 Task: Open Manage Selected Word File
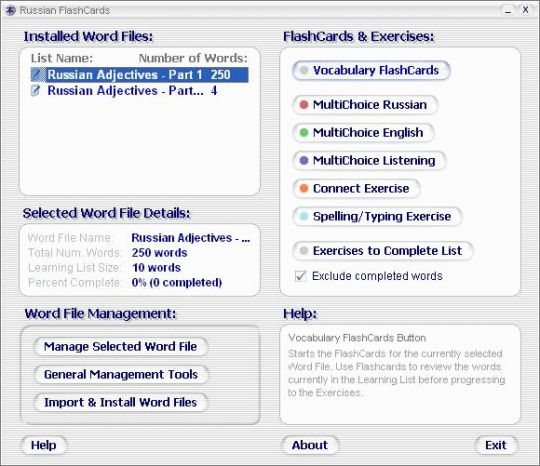pyautogui.click(x=121, y=346)
